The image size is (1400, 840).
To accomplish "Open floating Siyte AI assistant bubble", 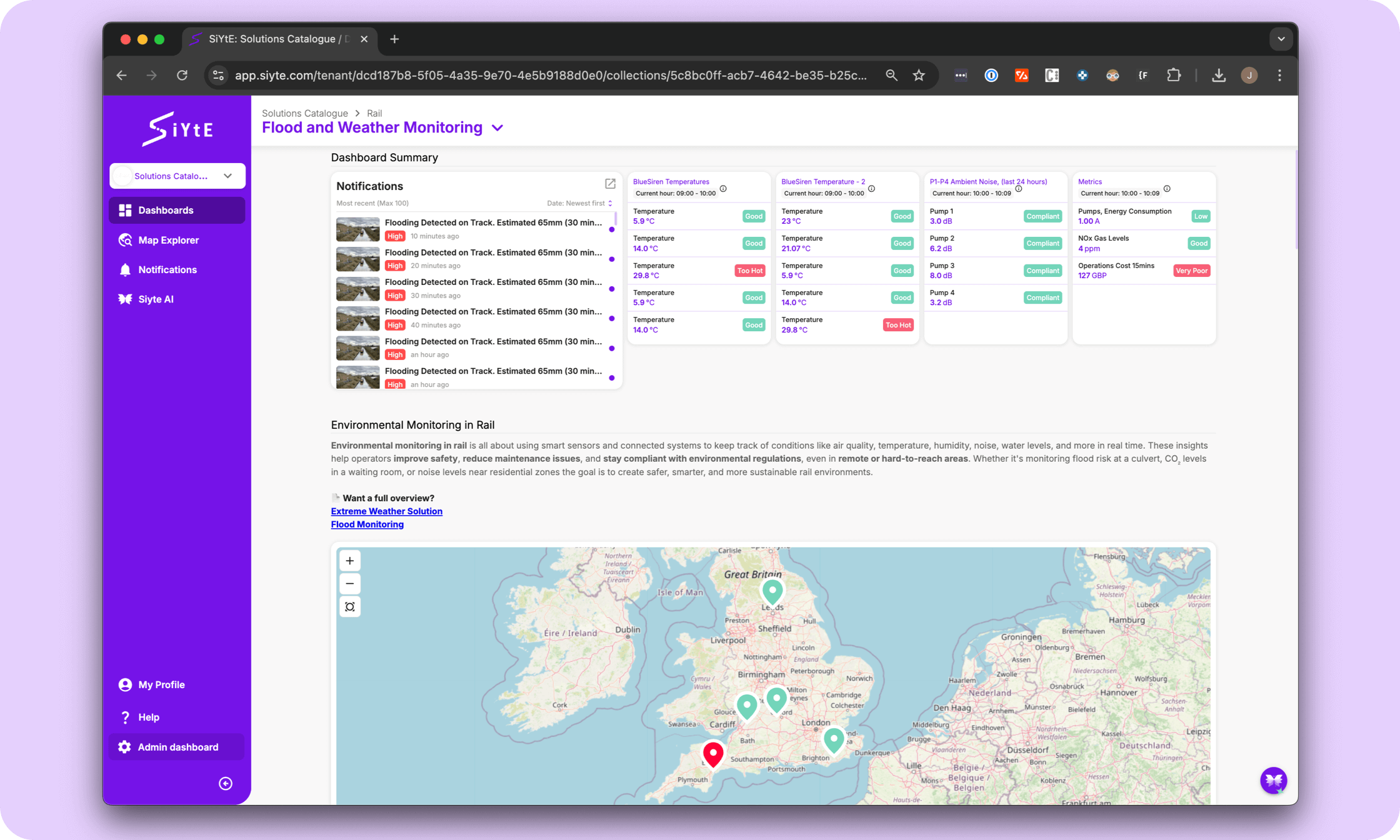I will [1273, 780].
